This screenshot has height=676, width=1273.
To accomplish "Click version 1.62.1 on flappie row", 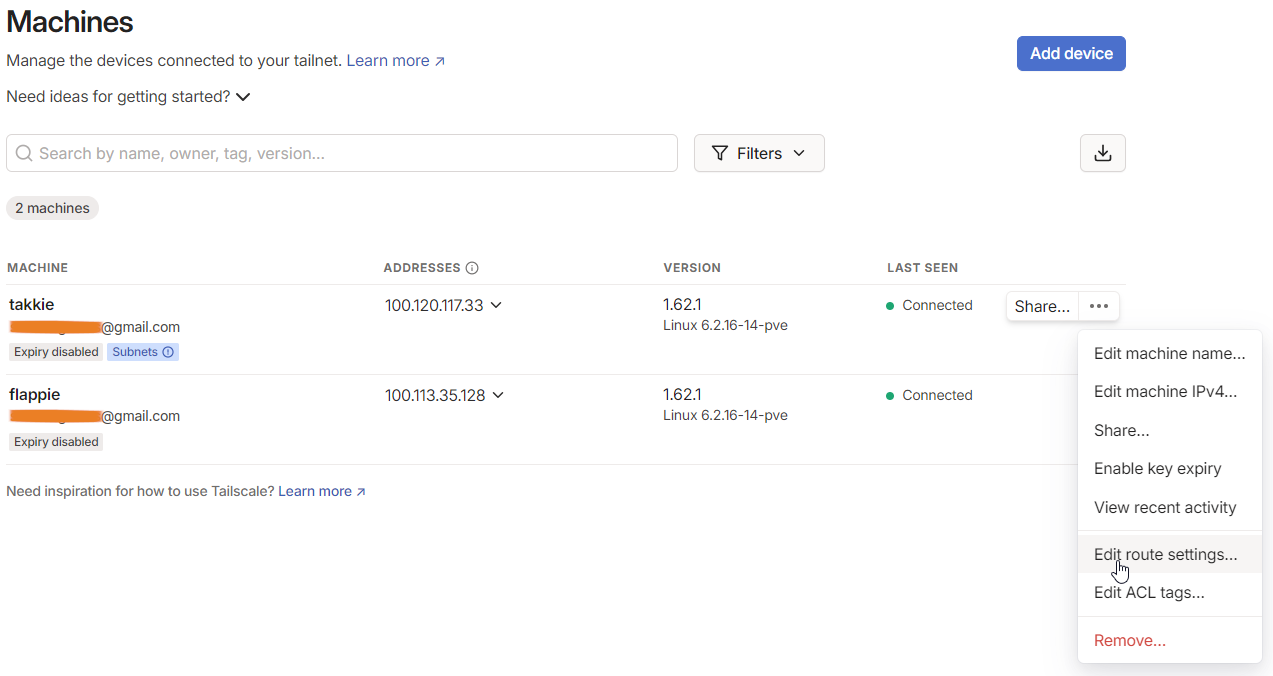I will pos(682,394).
